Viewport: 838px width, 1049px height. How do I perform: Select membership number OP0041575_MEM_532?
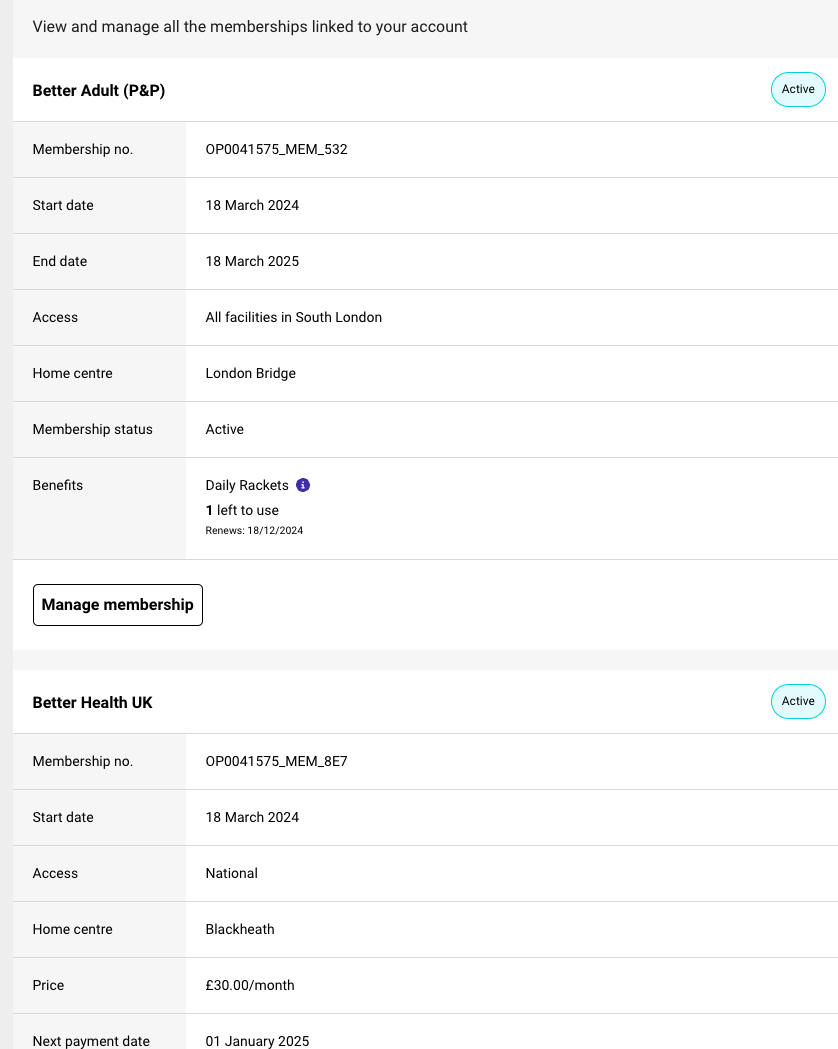[276, 149]
